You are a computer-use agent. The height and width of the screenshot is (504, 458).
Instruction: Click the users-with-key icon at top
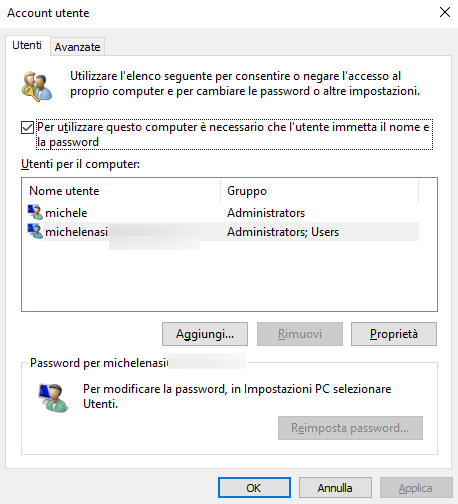(37, 86)
